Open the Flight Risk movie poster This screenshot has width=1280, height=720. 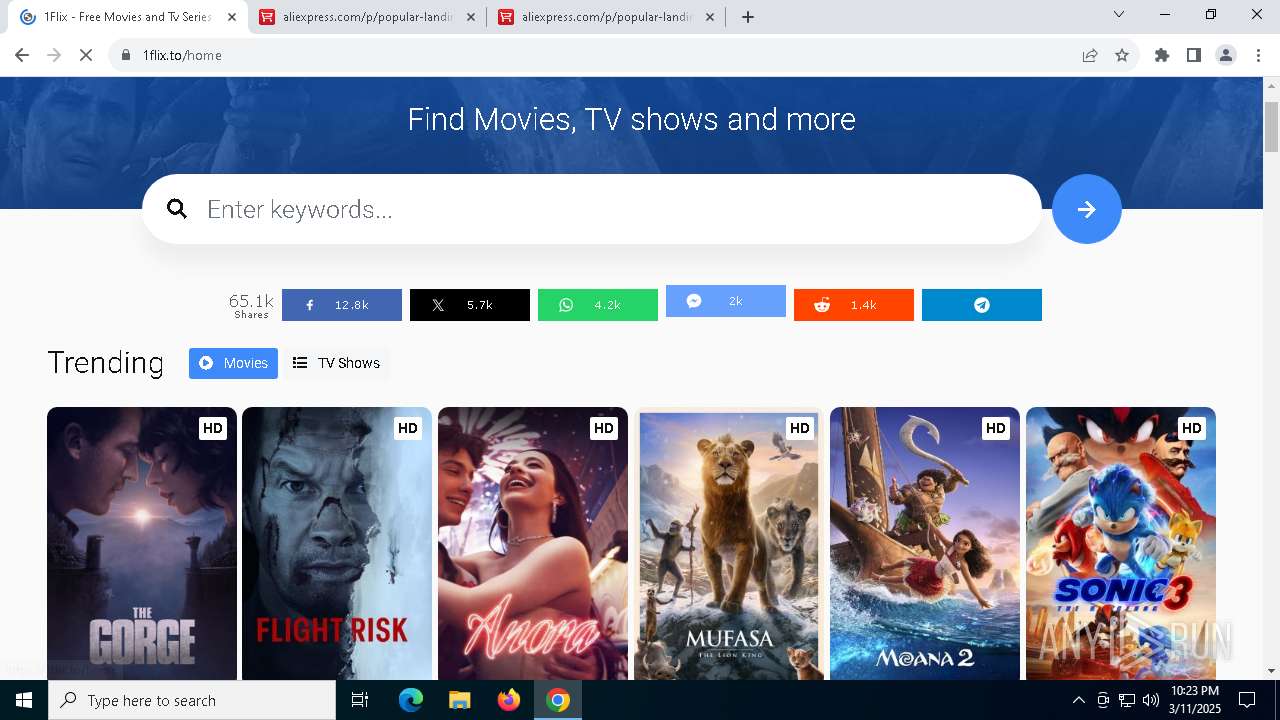(x=337, y=543)
